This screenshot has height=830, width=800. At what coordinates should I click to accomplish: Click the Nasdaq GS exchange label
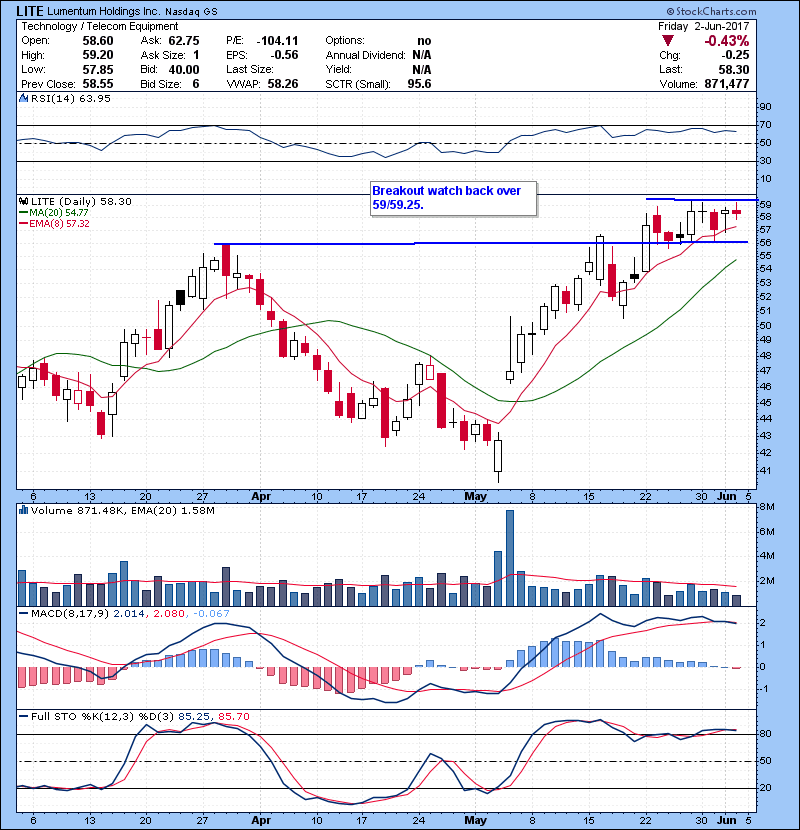point(191,12)
